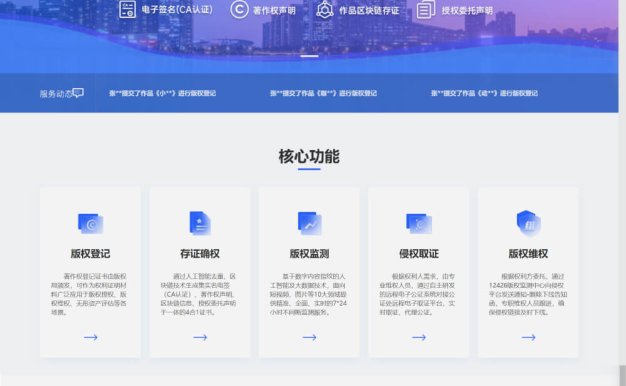
Task: Select the 版权监测 title
Action: (x=309, y=253)
